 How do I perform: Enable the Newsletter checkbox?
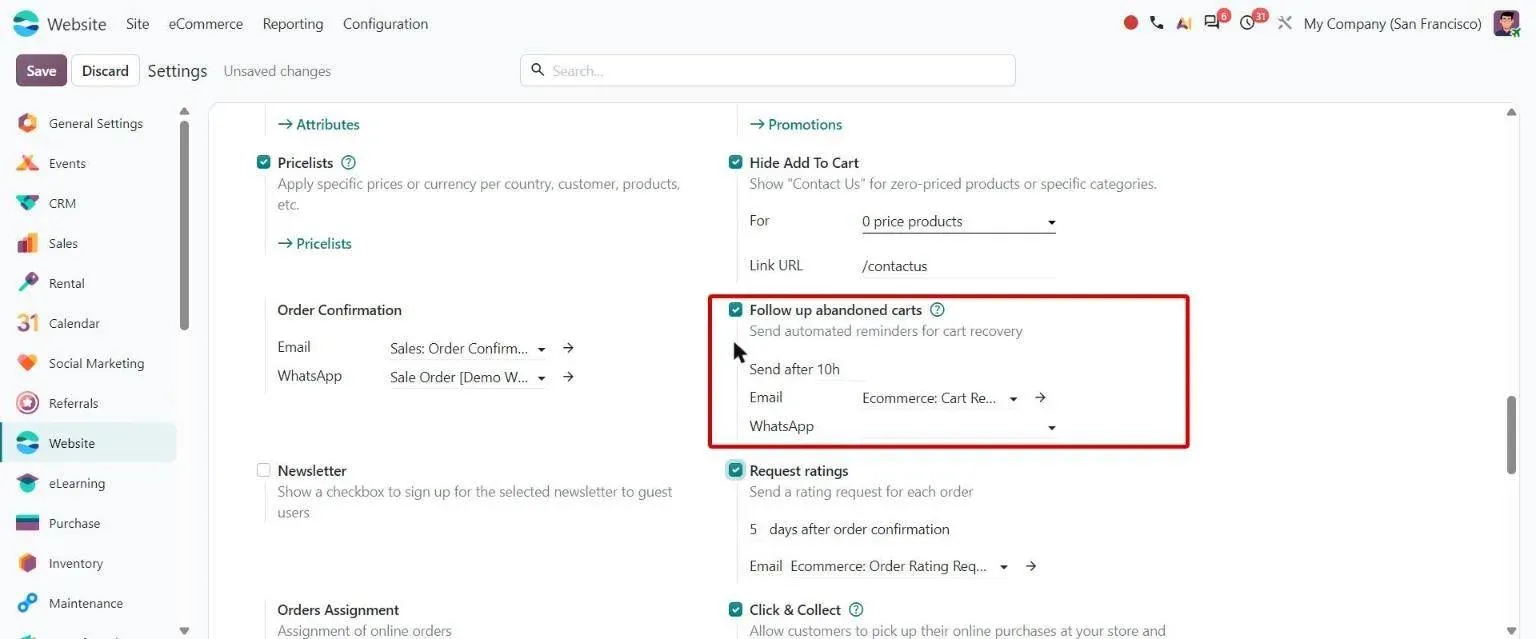point(263,470)
